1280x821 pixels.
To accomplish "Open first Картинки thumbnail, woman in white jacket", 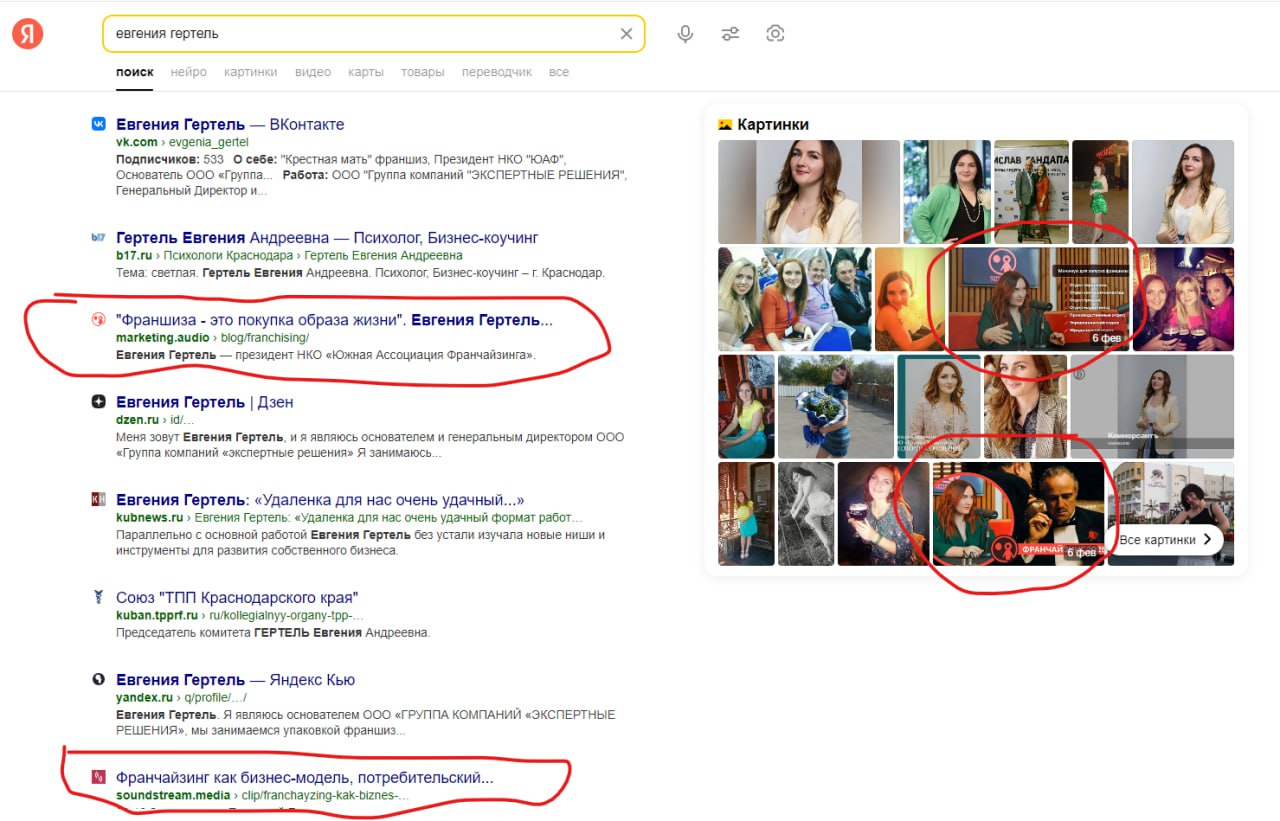I will (809, 192).
